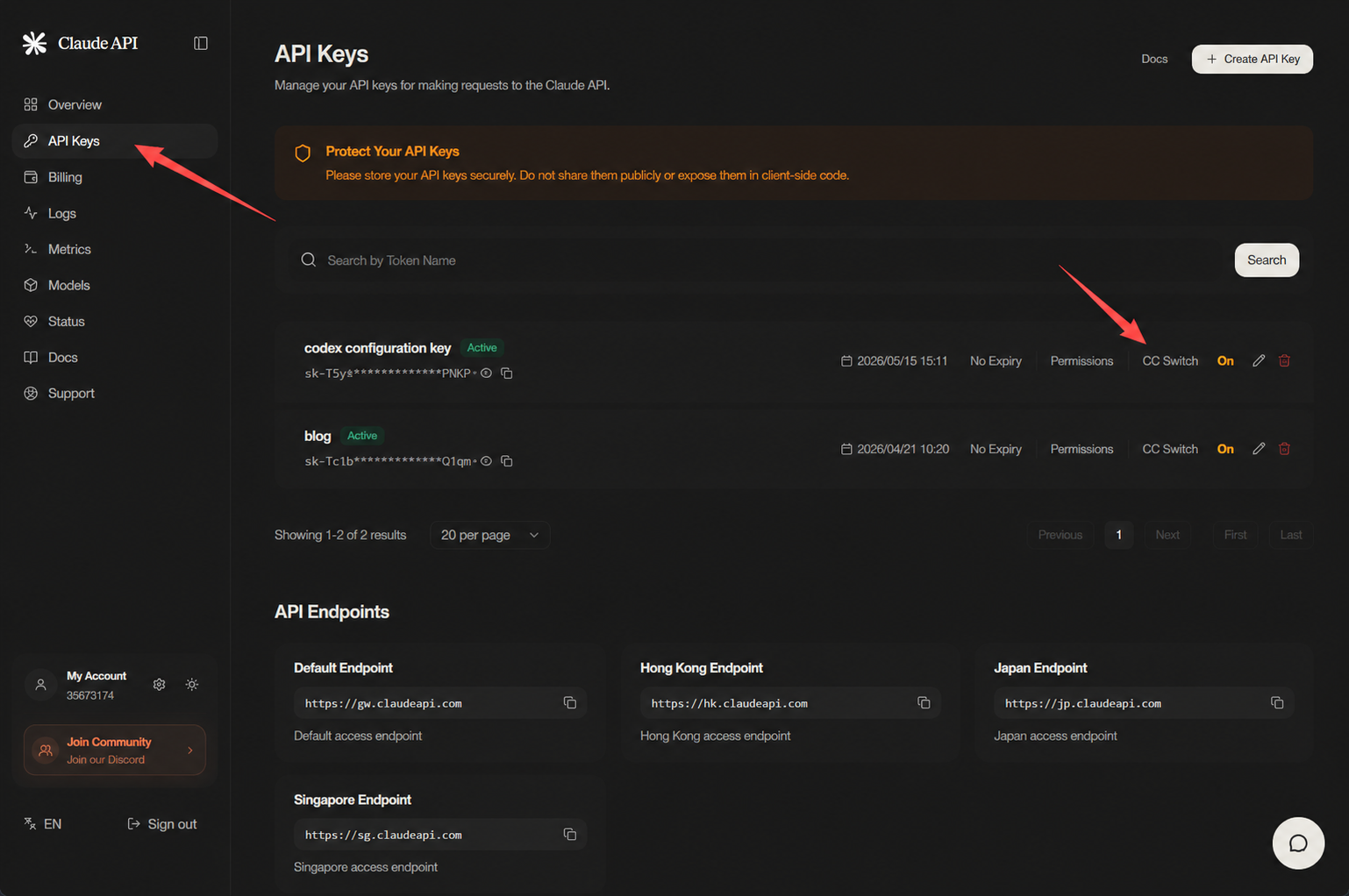Viewport: 1349px width, 896px height.
Task: Change language from EN
Action: (43, 824)
